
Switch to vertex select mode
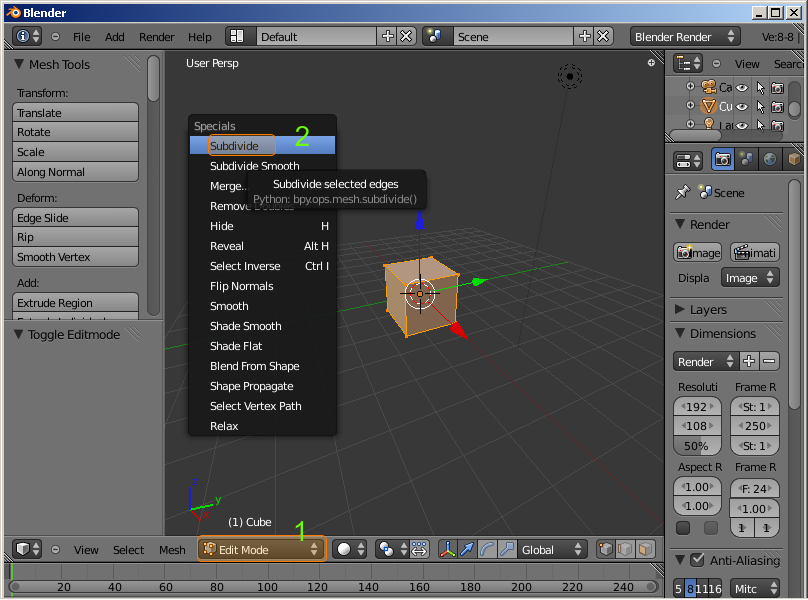point(606,549)
